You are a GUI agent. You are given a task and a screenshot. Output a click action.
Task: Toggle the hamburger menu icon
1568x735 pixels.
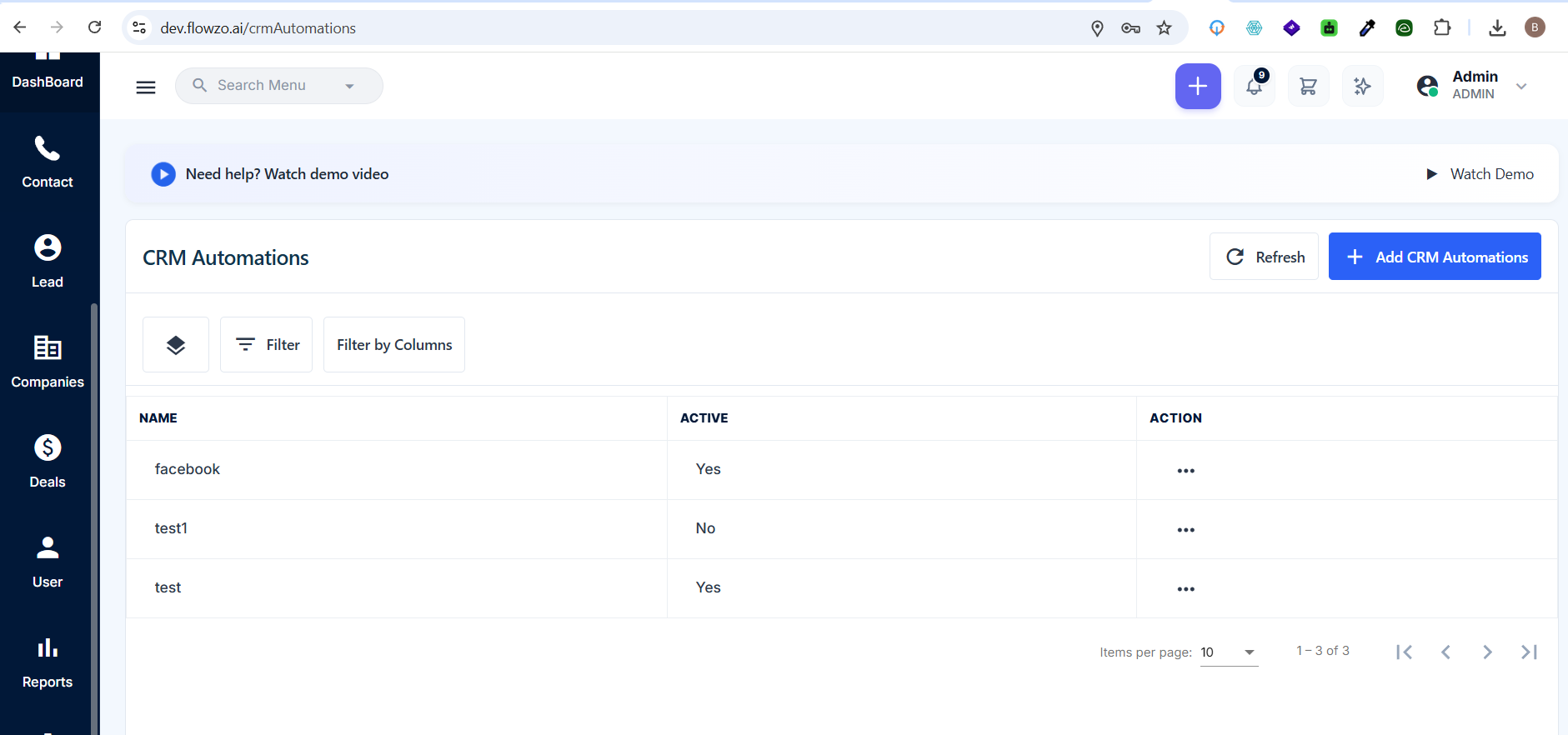pyautogui.click(x=146, y=87)
